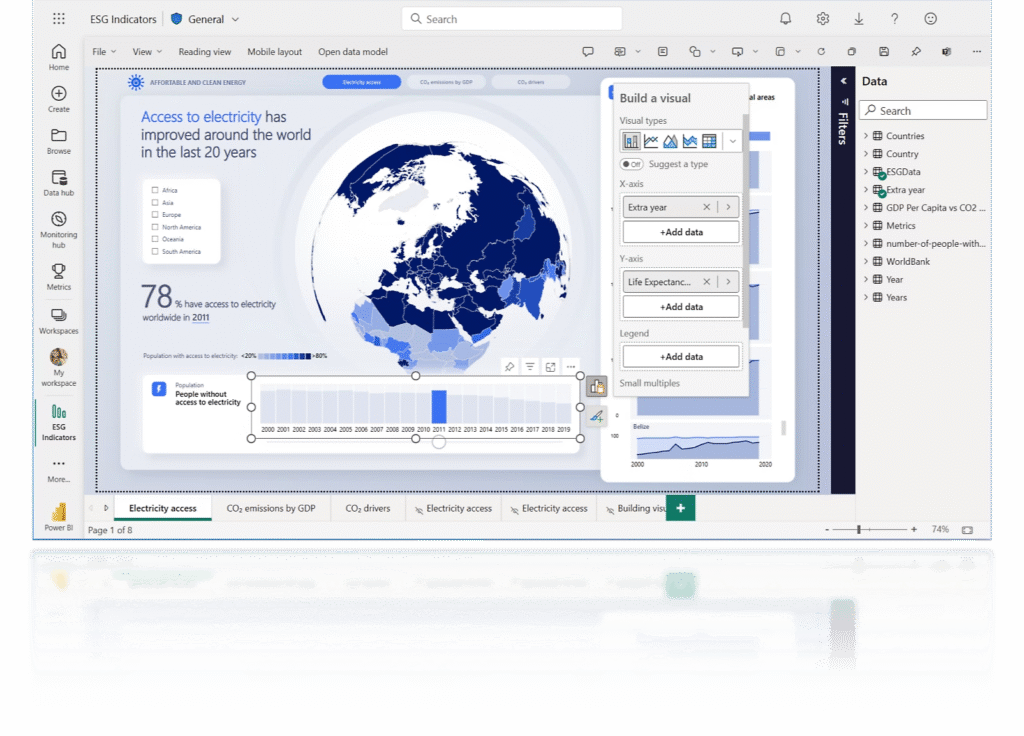Click +Add data under Legend
1024x736 pixels.
[x=681, y=356]
